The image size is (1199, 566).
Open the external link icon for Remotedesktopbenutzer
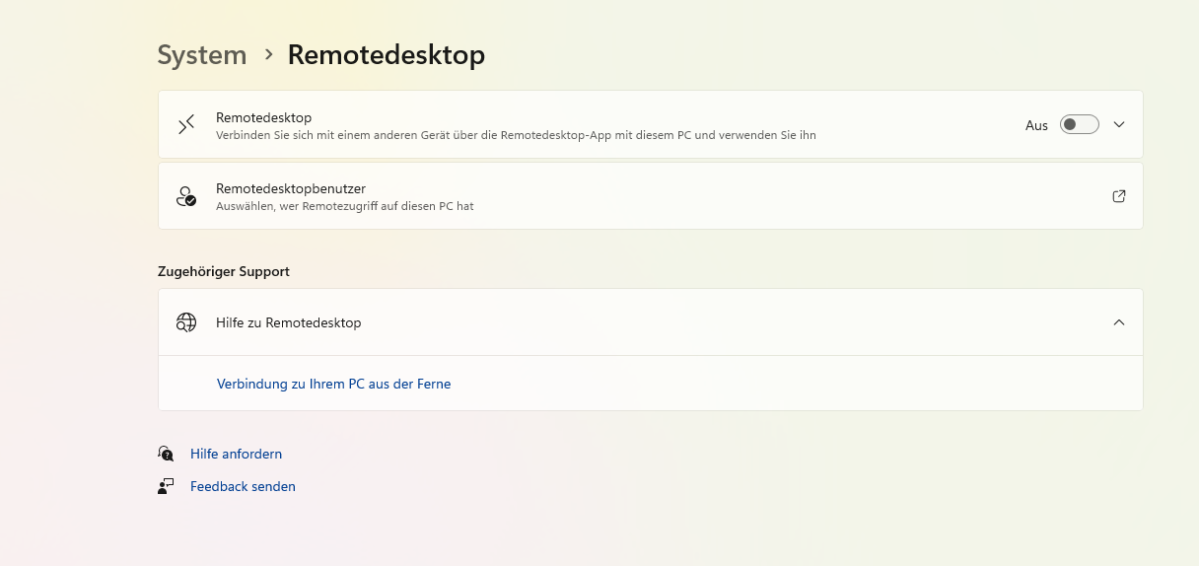click(x=1119, y=196)
